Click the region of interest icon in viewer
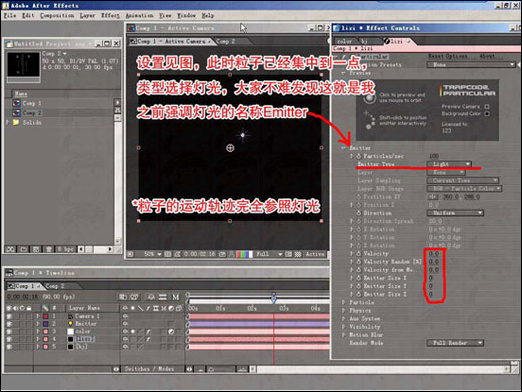522x392 pixels. 288,254
